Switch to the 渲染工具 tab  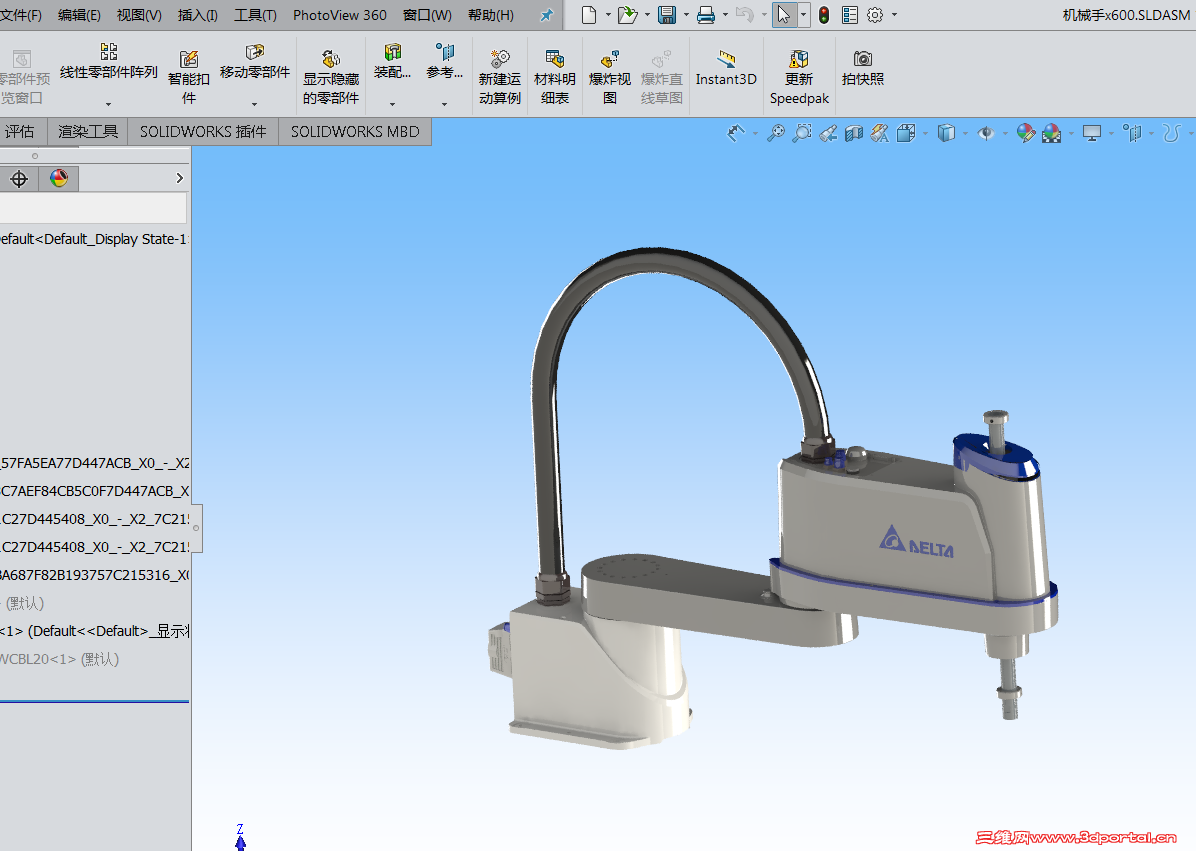[88, 132]
